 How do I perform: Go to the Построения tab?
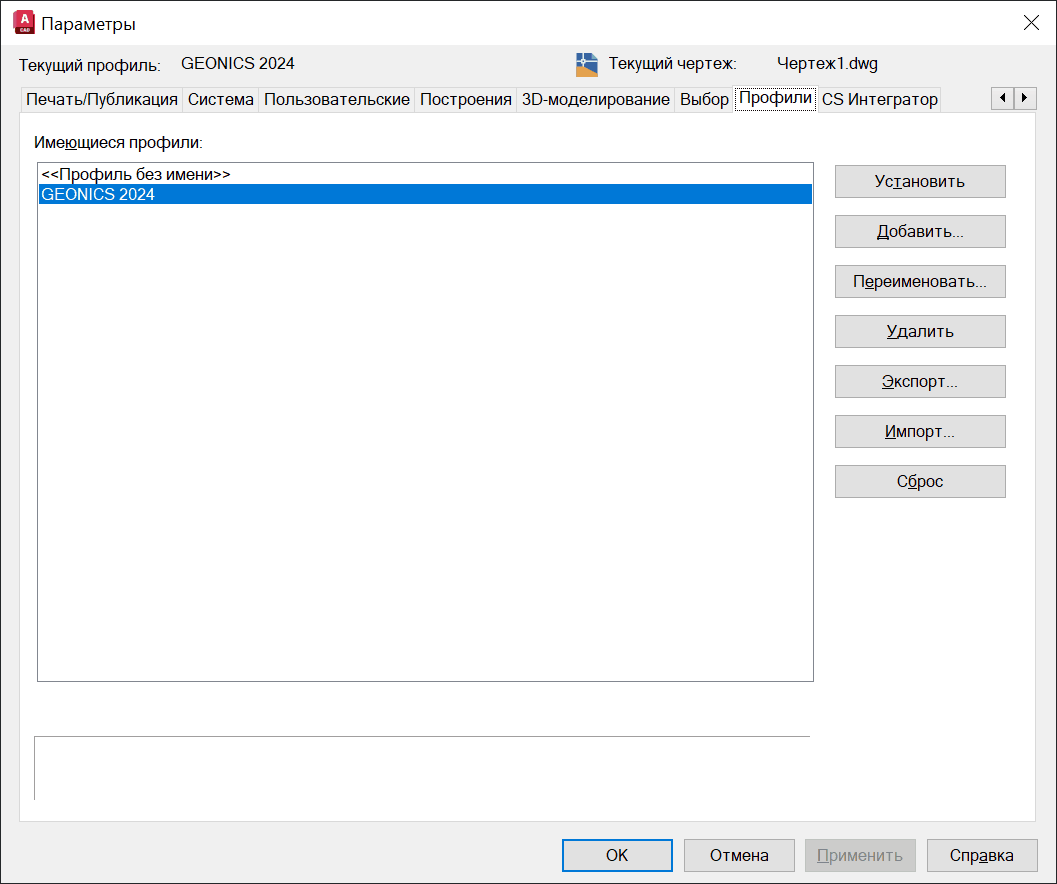click(466, 100)
